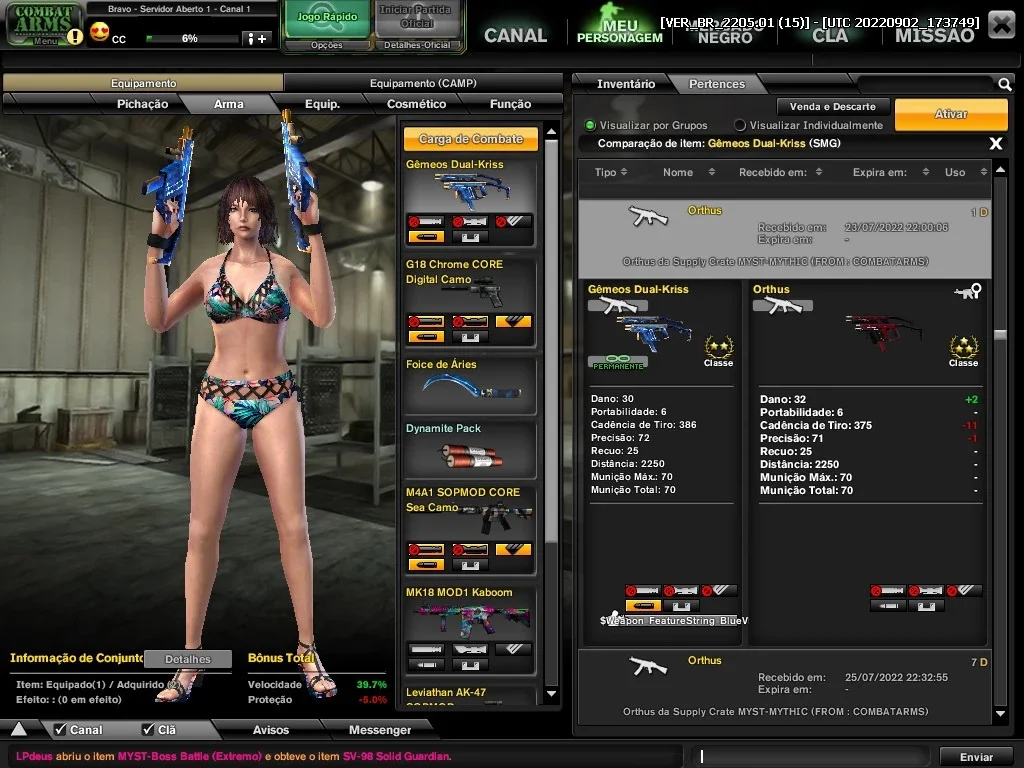Sort inventory by Nome column
The width and height of the screenshot is (1024, 768).
tap(689, 172)
